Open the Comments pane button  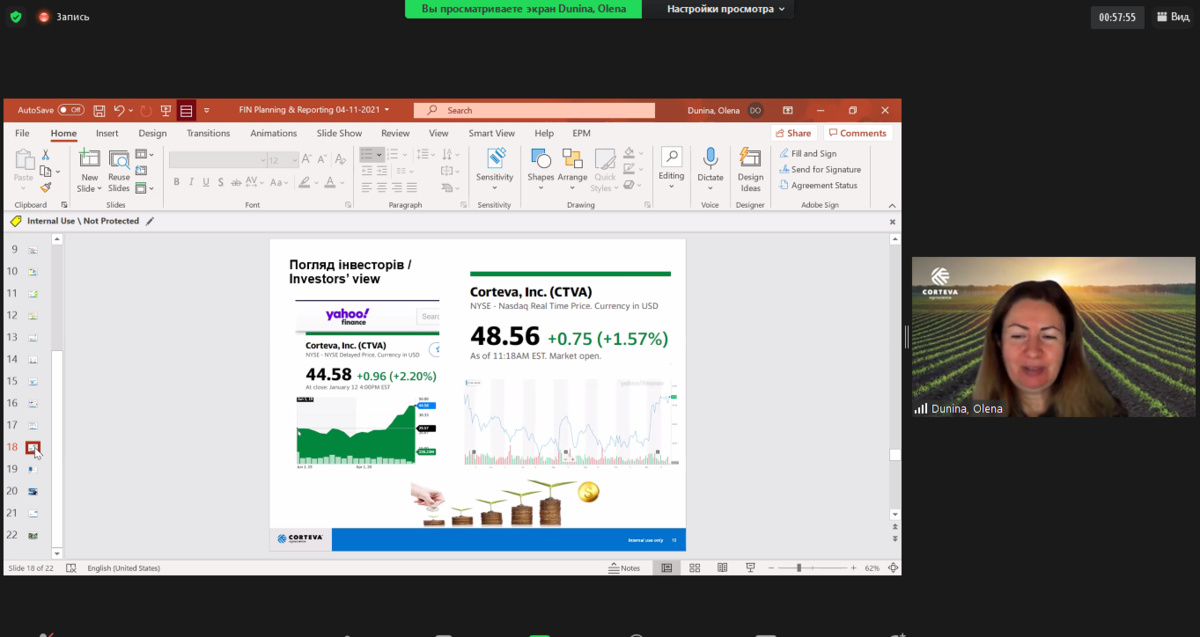857,133
